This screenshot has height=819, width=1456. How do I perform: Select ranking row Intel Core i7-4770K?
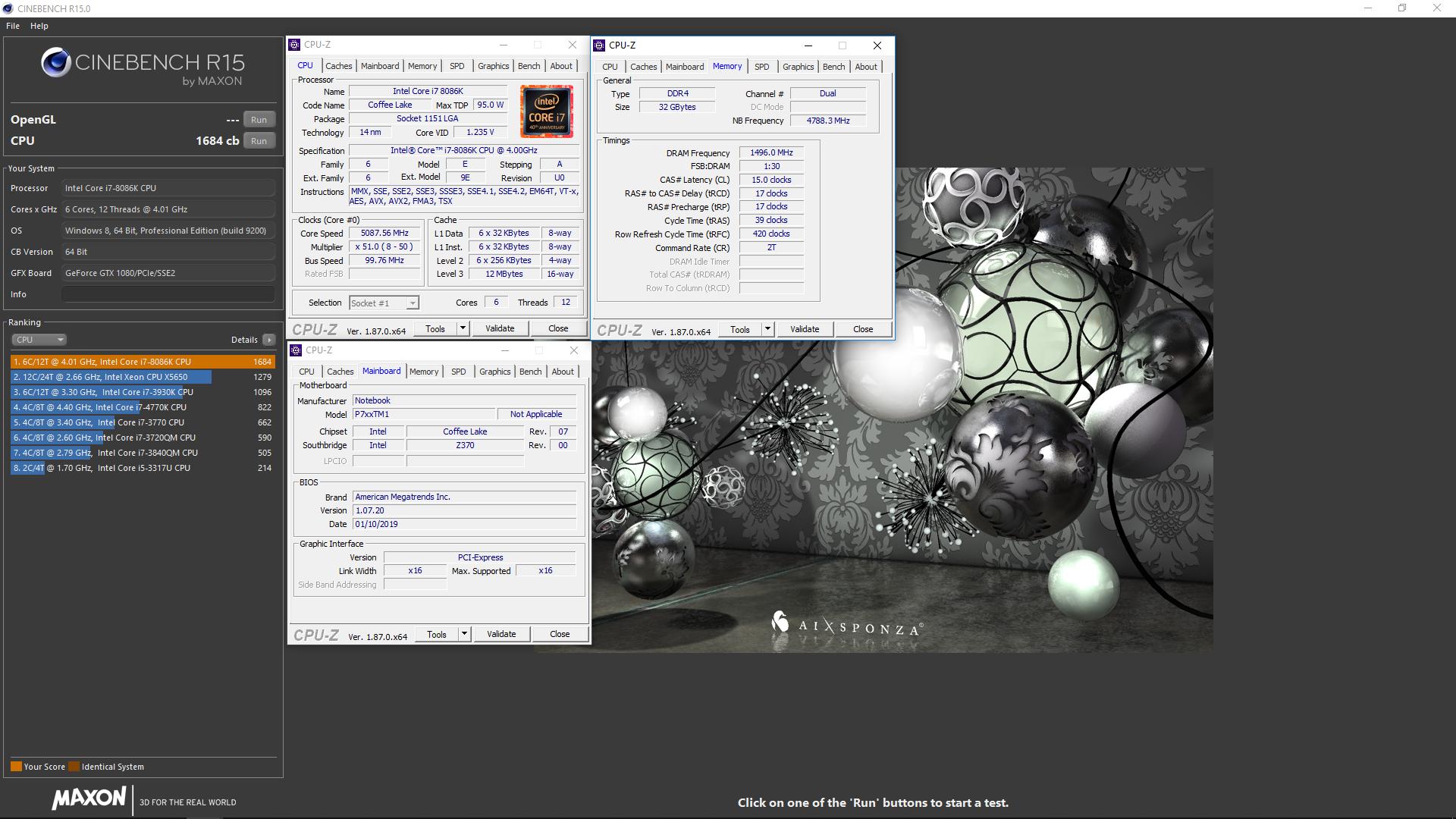click(143, 407)
